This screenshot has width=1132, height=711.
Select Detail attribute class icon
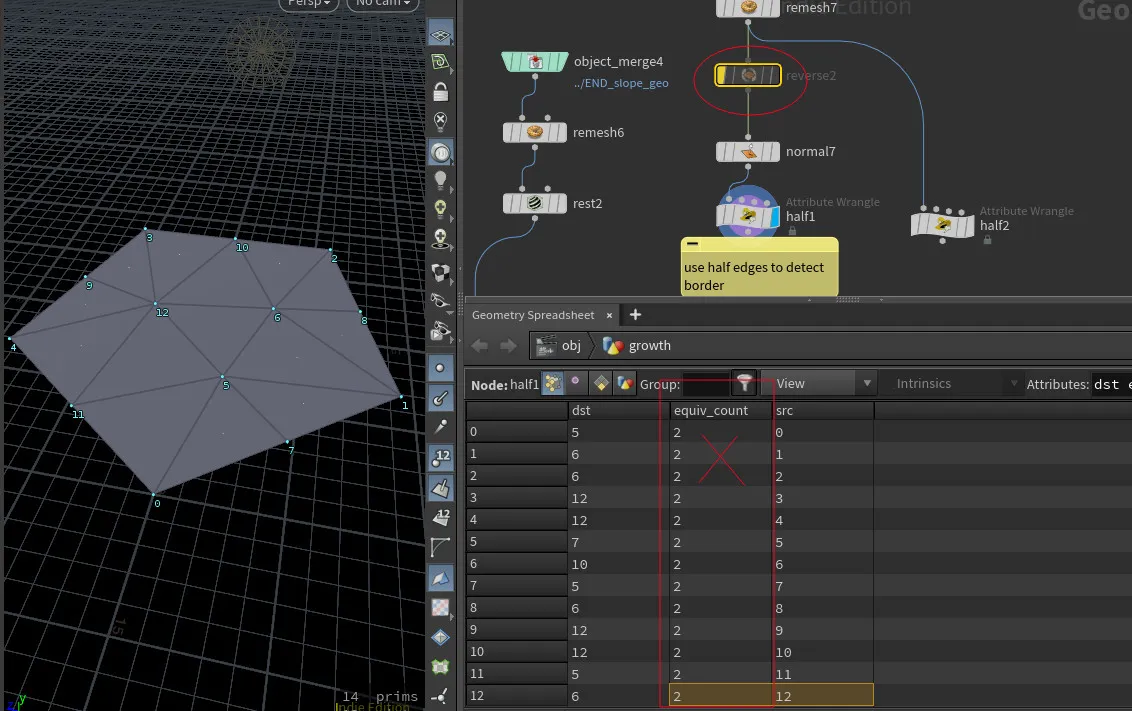(624, 383)
